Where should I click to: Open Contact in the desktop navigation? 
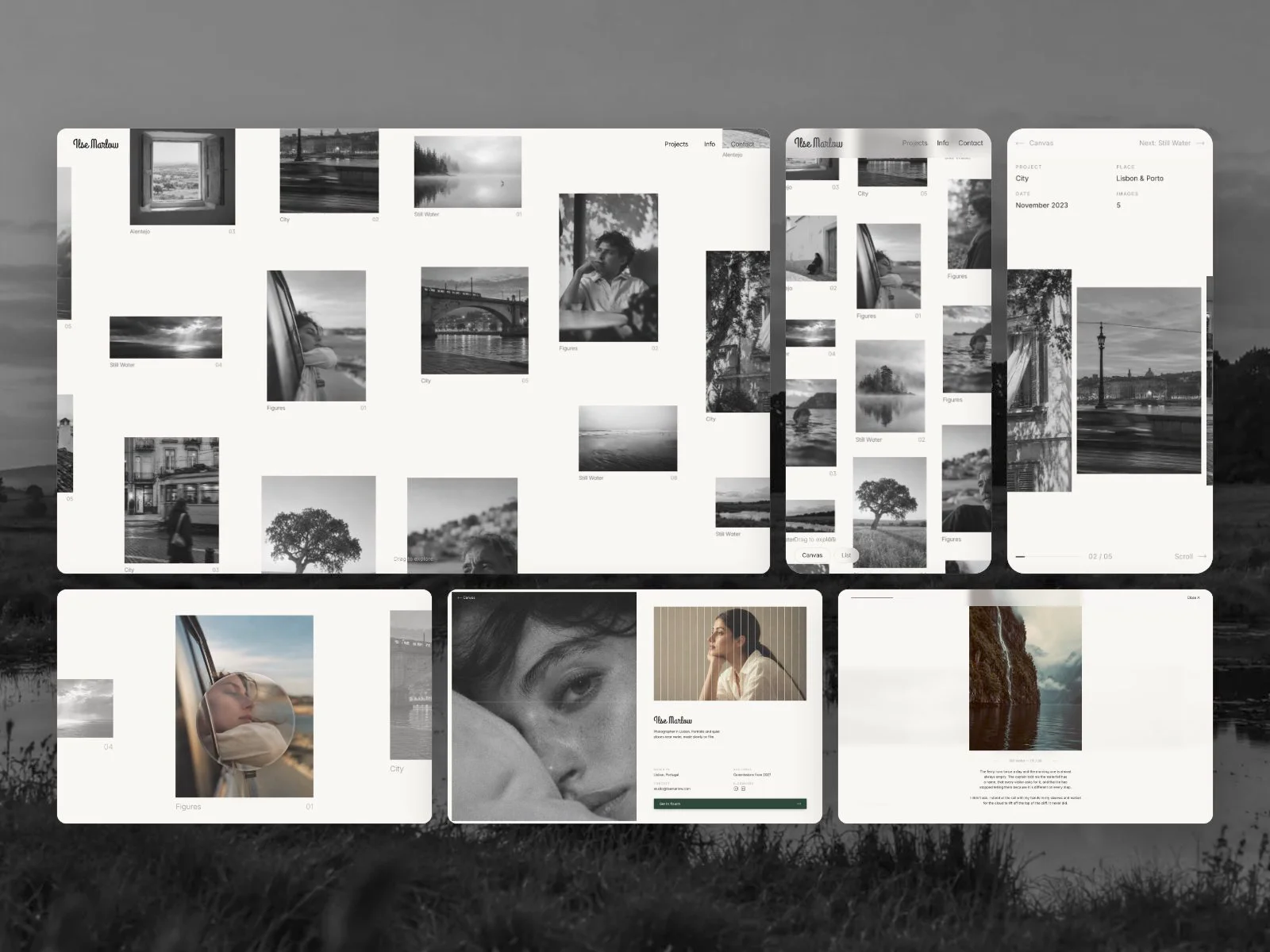742,144
